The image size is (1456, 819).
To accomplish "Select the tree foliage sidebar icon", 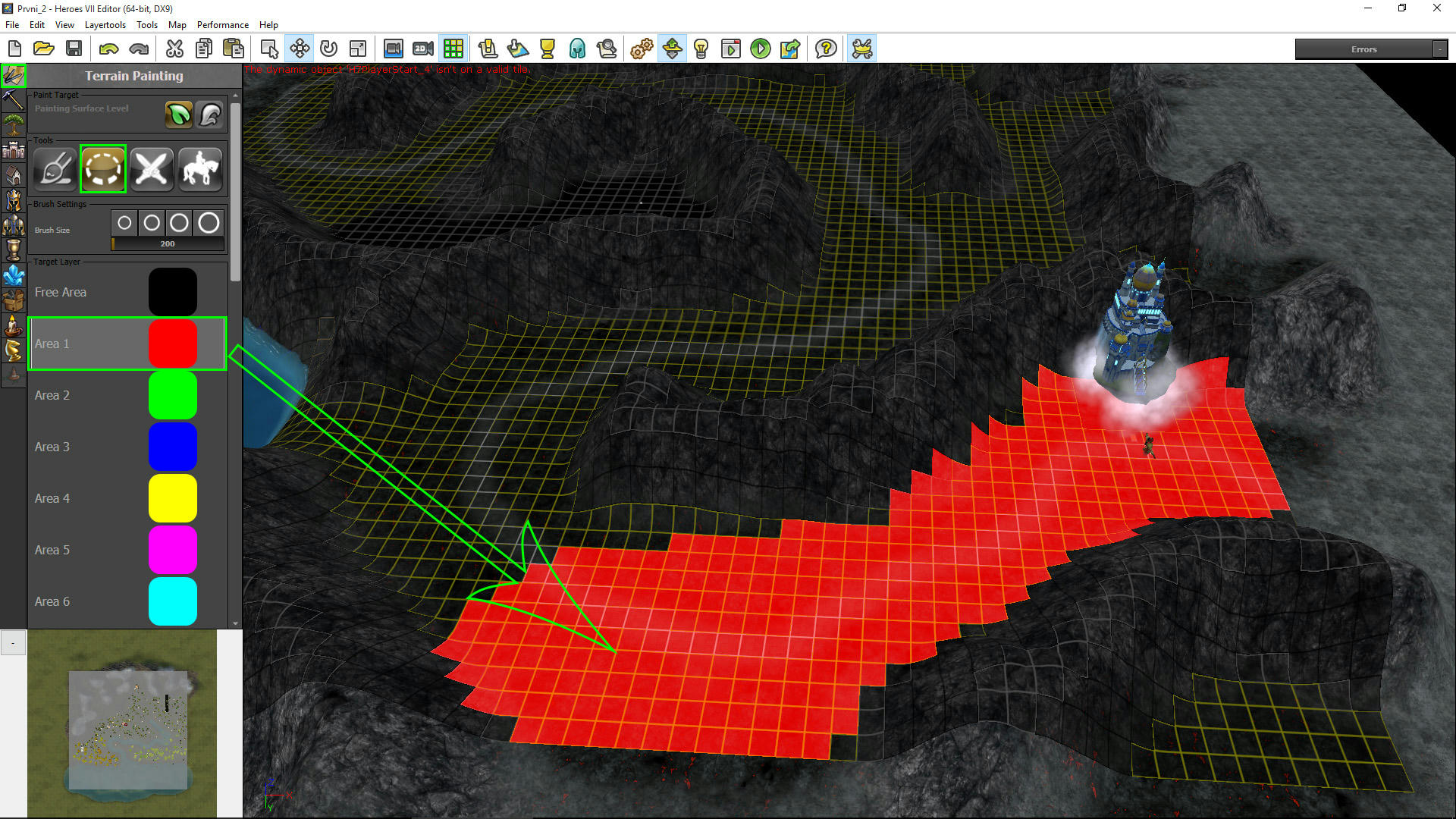I will (x=13, y=124).
